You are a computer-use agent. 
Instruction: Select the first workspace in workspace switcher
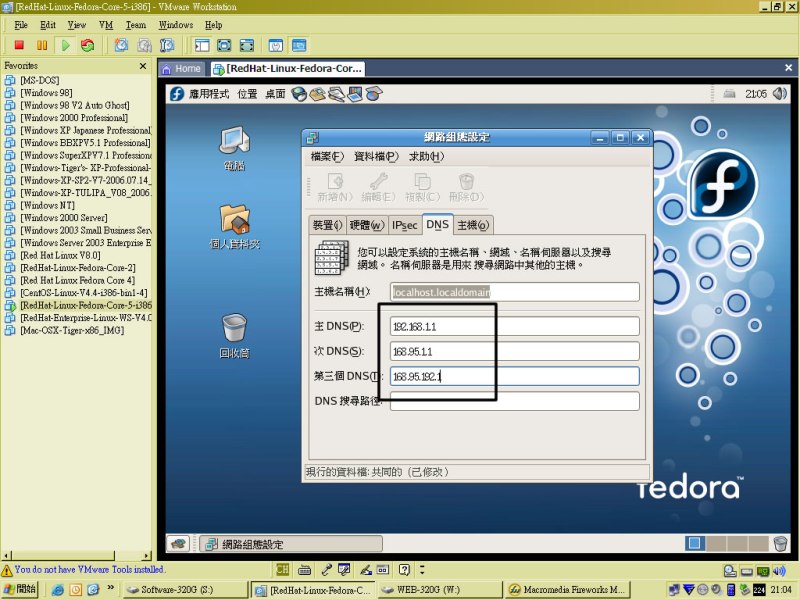[x=694, y=543]
